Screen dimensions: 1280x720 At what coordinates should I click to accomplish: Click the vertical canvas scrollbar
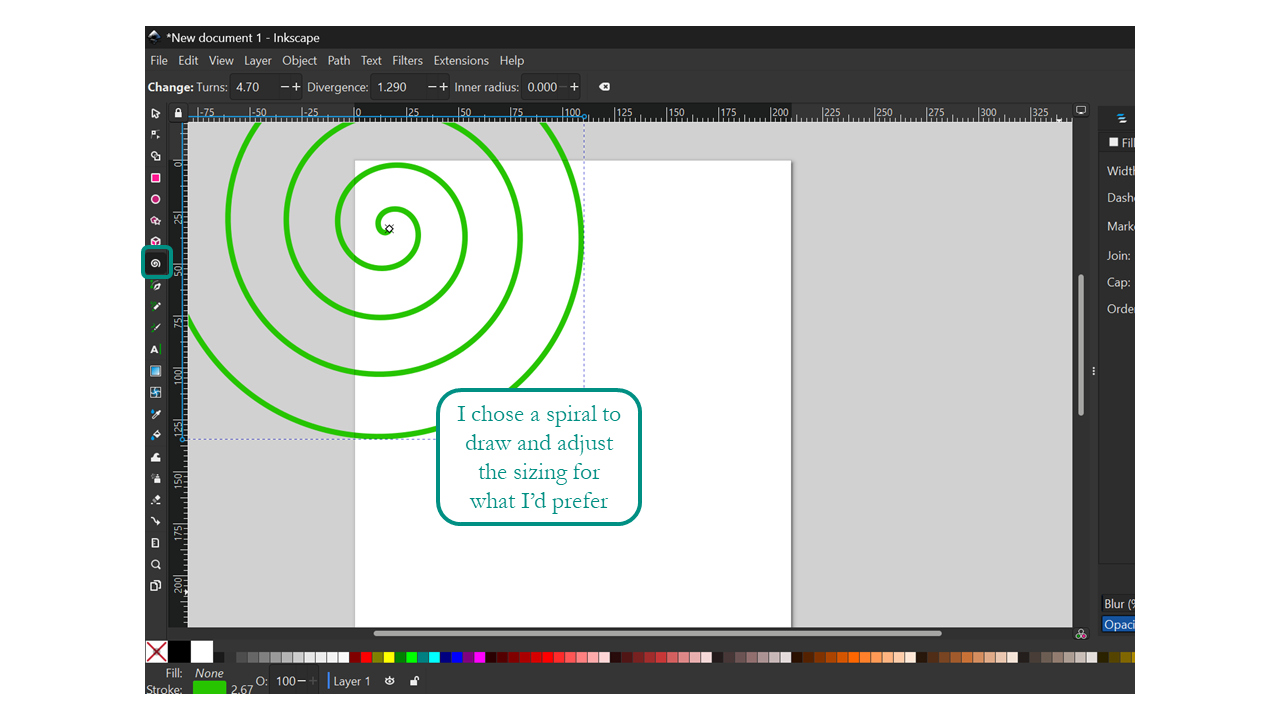click(1080, 345)
